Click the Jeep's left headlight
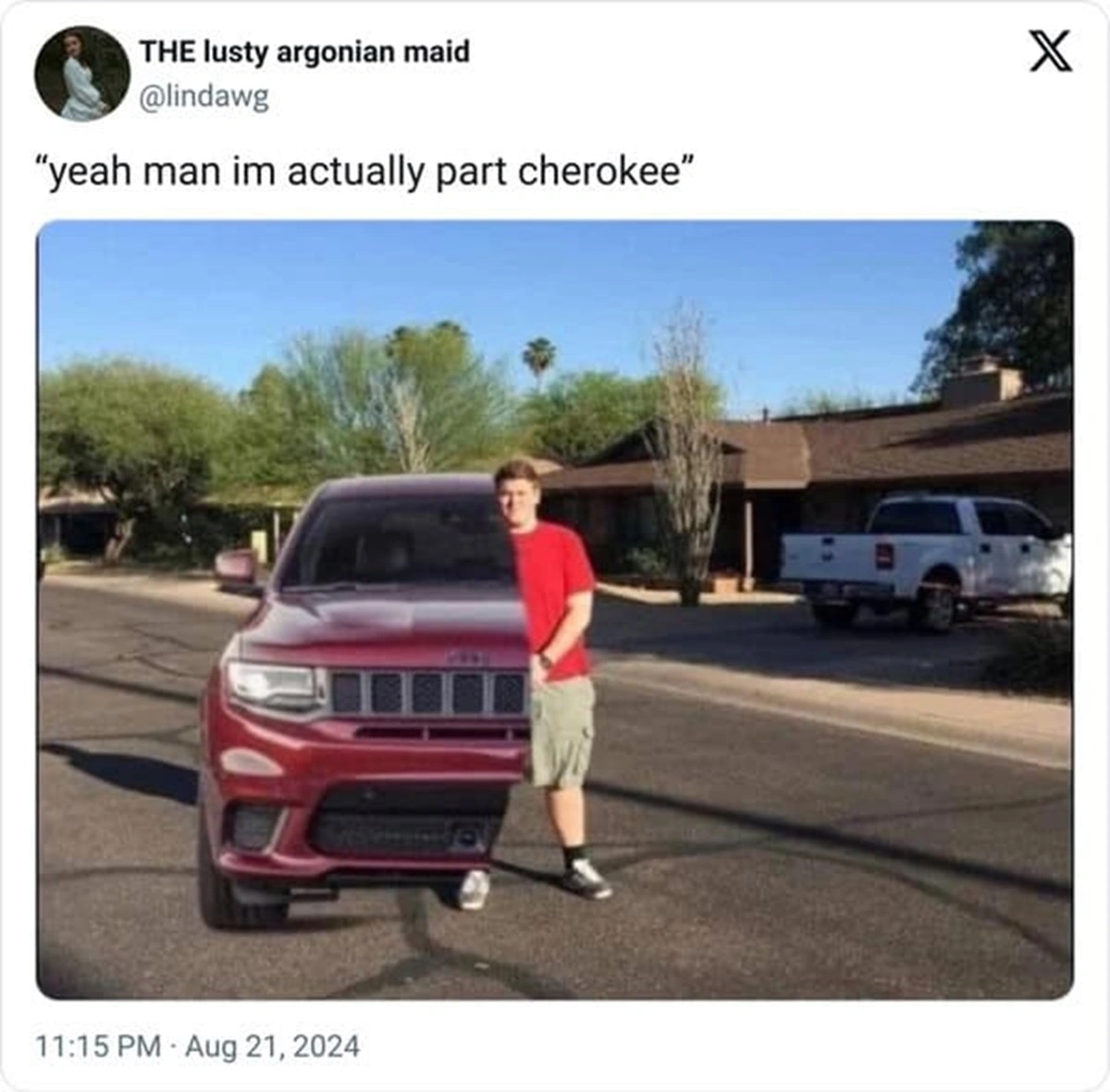The height and width of the screenshot is (1092, 1110). click(x=274, y=685)
